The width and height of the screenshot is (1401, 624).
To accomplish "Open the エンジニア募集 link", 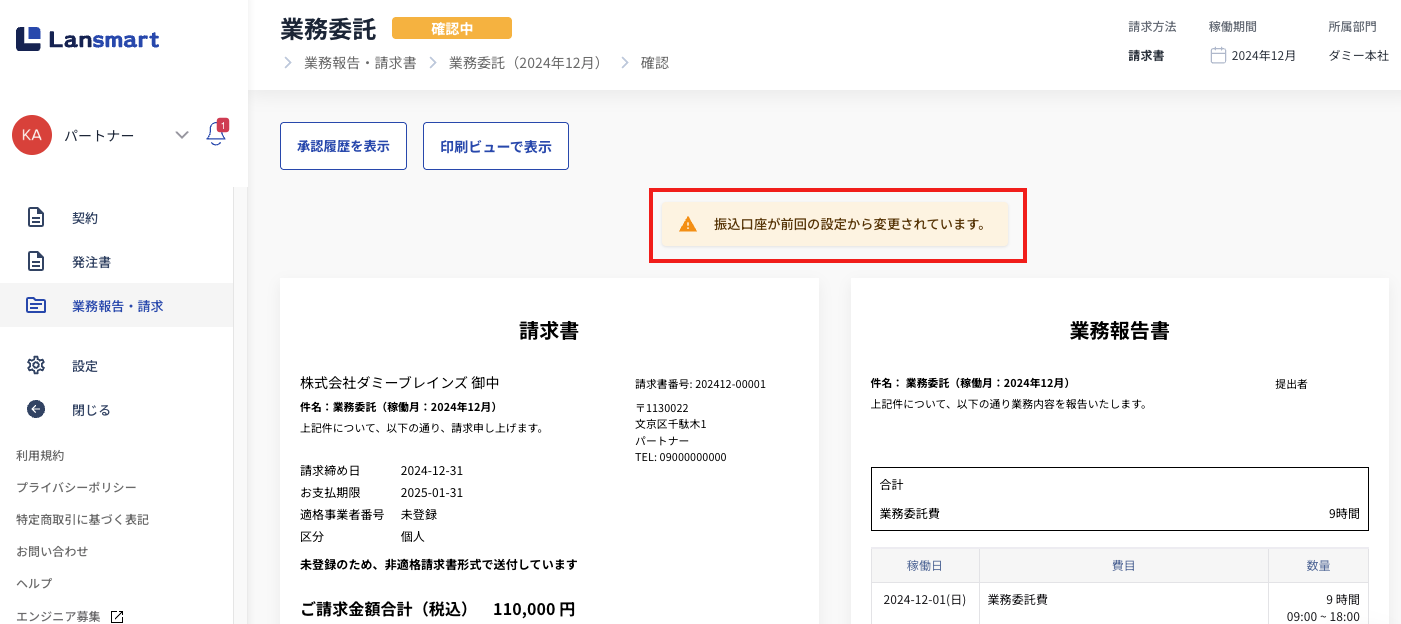I will pos(58,616).
